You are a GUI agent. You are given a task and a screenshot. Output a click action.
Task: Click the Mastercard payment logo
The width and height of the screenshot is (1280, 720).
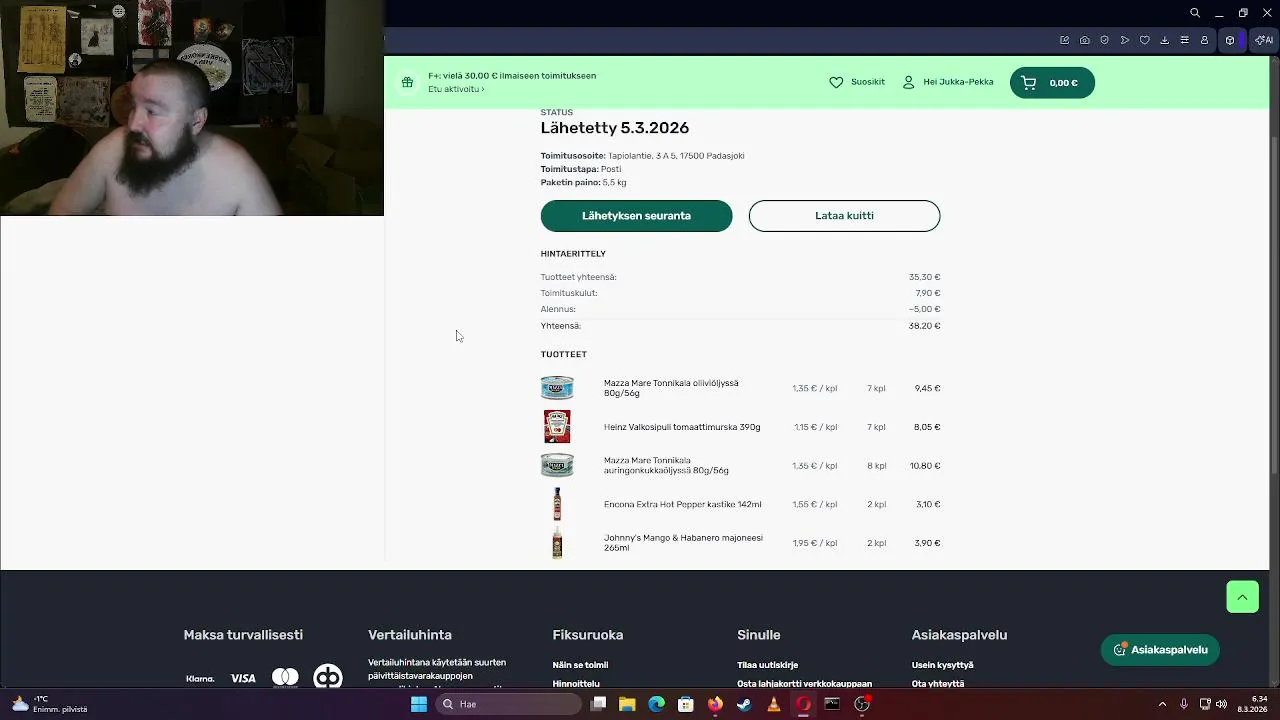(285, 677)
